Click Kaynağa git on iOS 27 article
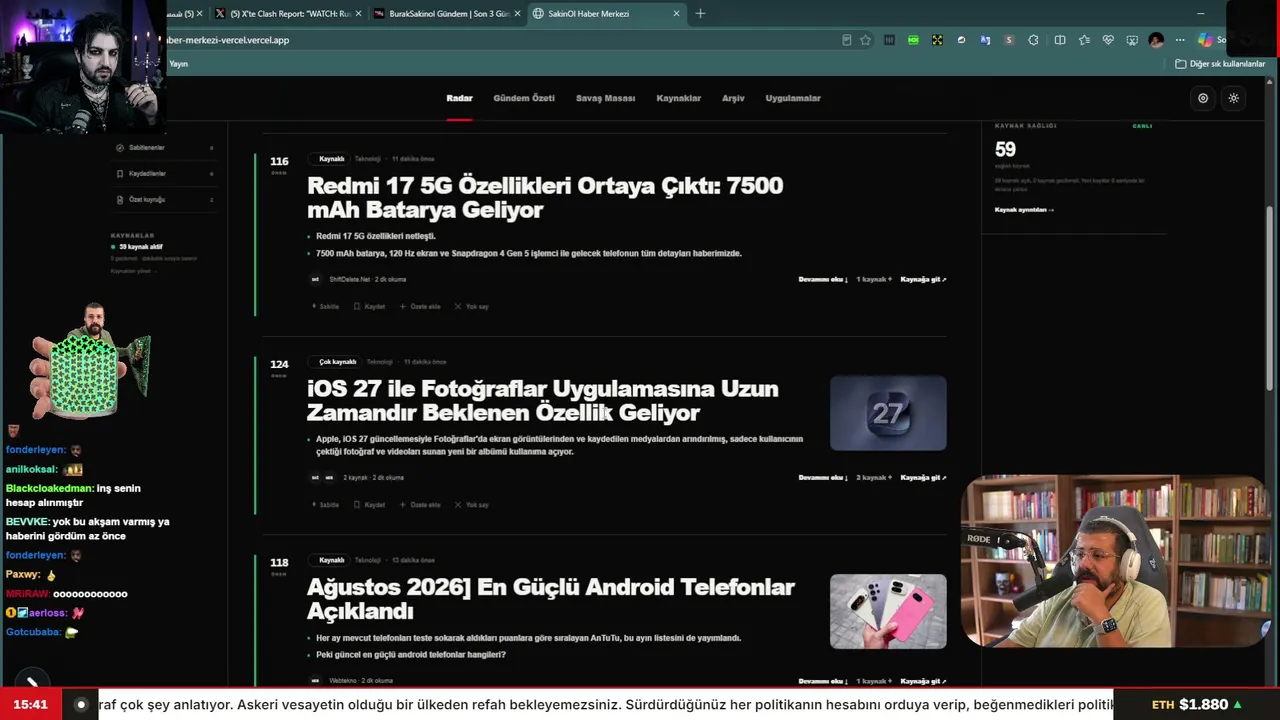1280x720 pixels. coord(923,478)
